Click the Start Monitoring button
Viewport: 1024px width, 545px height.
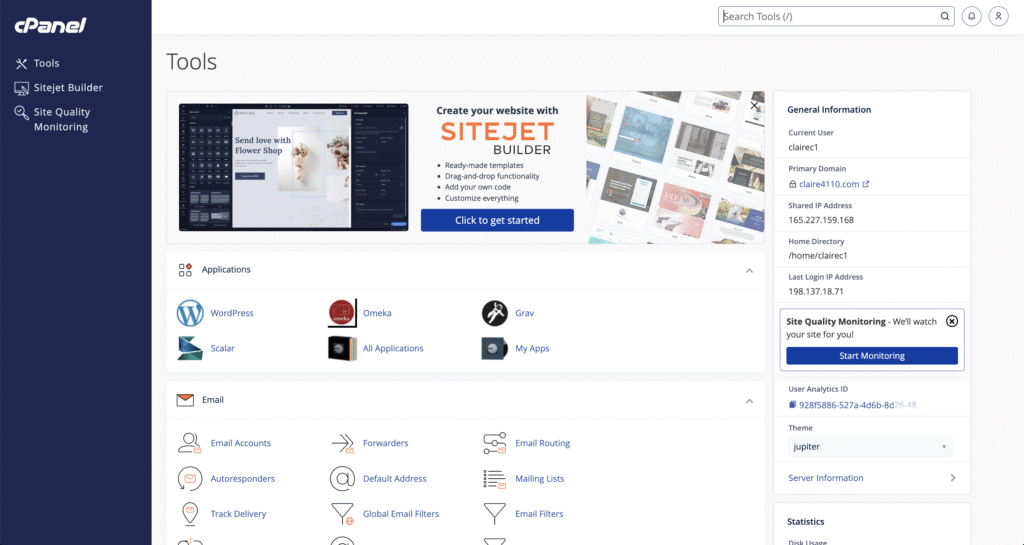[x=872, y=356]
